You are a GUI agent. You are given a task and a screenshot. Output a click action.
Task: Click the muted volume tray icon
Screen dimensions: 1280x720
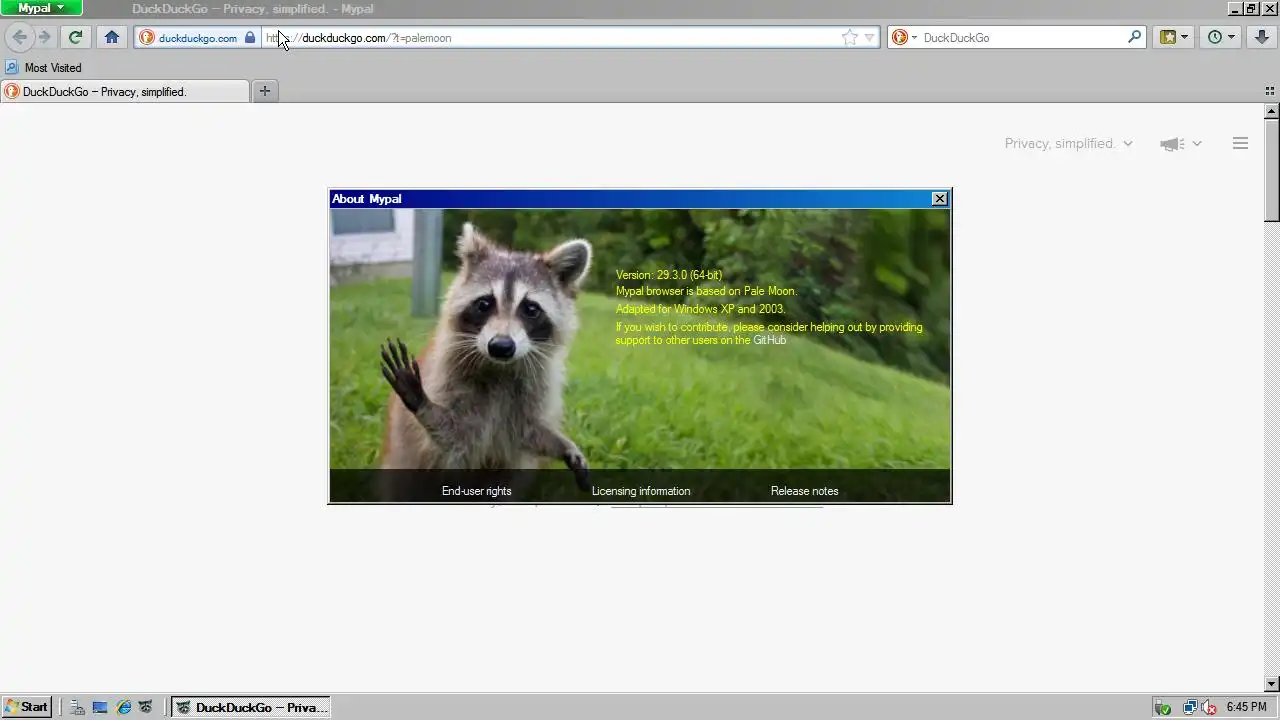click(x=1208, y=707)
